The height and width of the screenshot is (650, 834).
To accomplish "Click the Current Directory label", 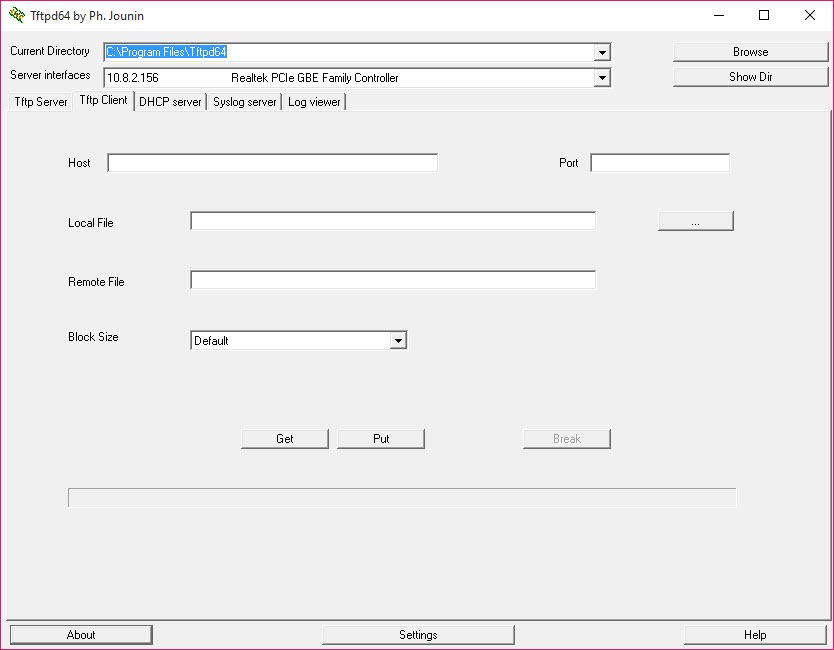I will click(50, 51).
